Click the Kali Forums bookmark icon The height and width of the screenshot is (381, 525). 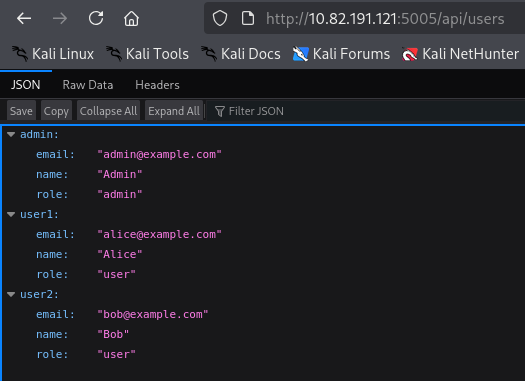coord(300,54)
